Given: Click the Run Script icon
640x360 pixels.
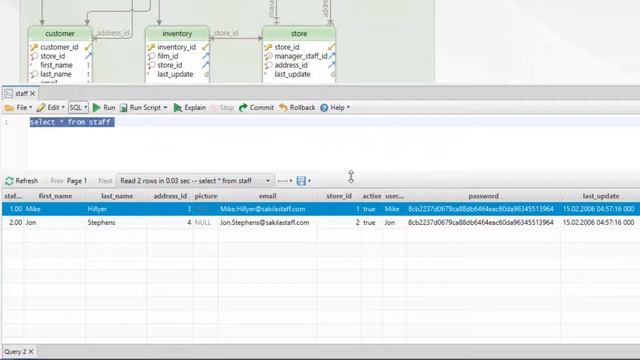Looking at the screenshot, I should point(124,108).
